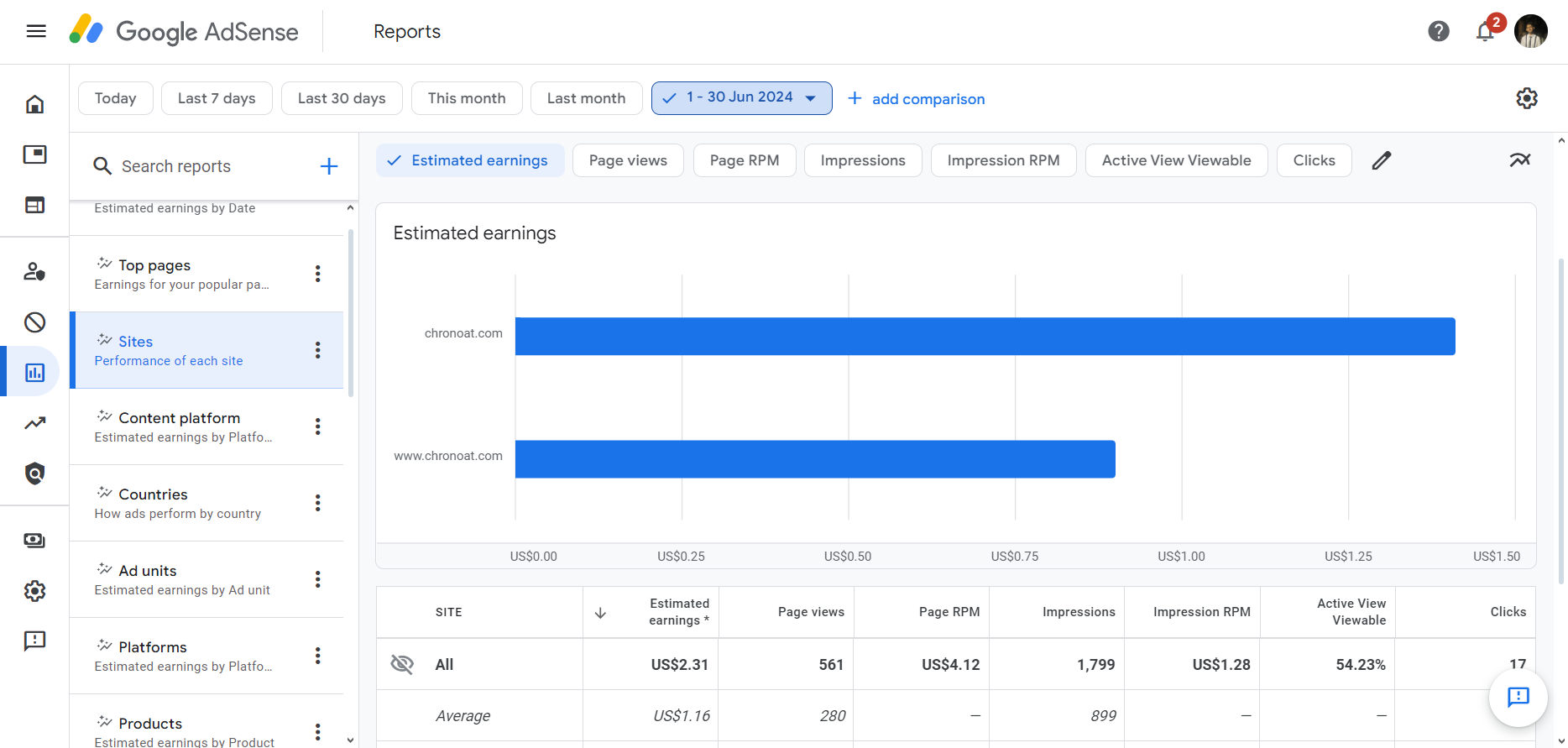The width and height of the screenshot is (1568, 748).
Task: Open options menu for Countries report
Action: (318, 503)
